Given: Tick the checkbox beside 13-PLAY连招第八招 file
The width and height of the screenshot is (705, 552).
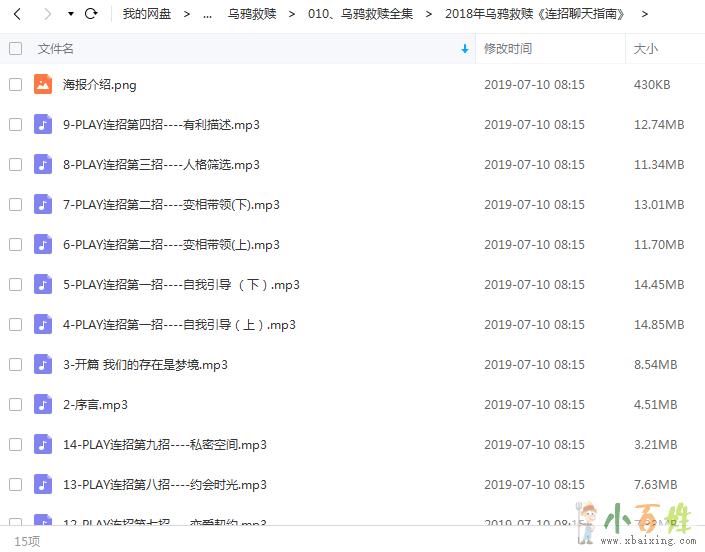Looking at the screenshot, I should pos(15,485).
